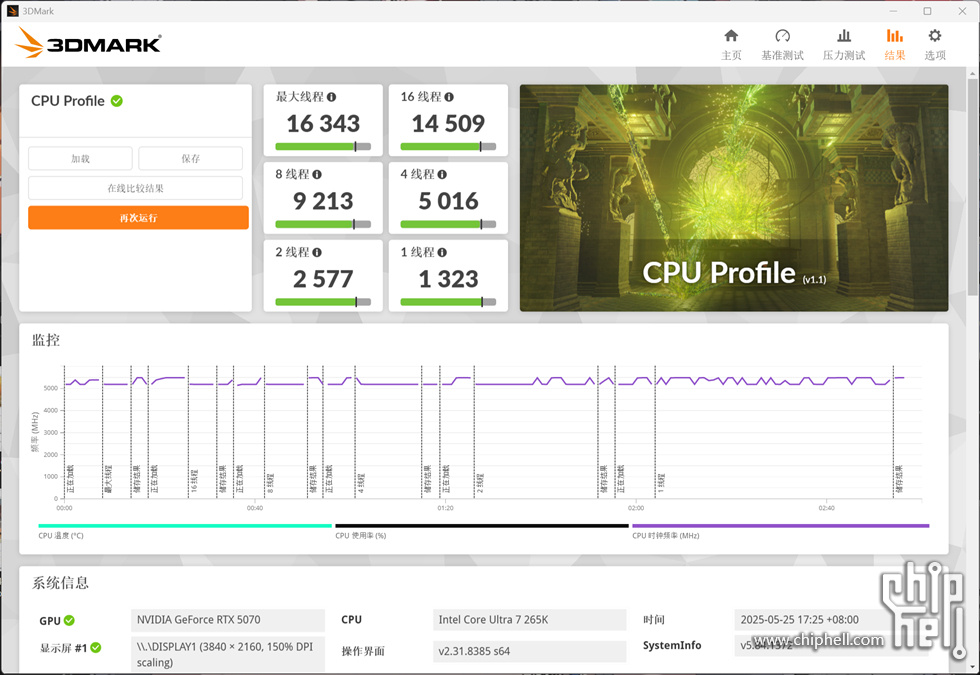This screenshot has height=675, width=980.
Task: Click the 2 线程 score progress bar
Action: pos(323,302)
